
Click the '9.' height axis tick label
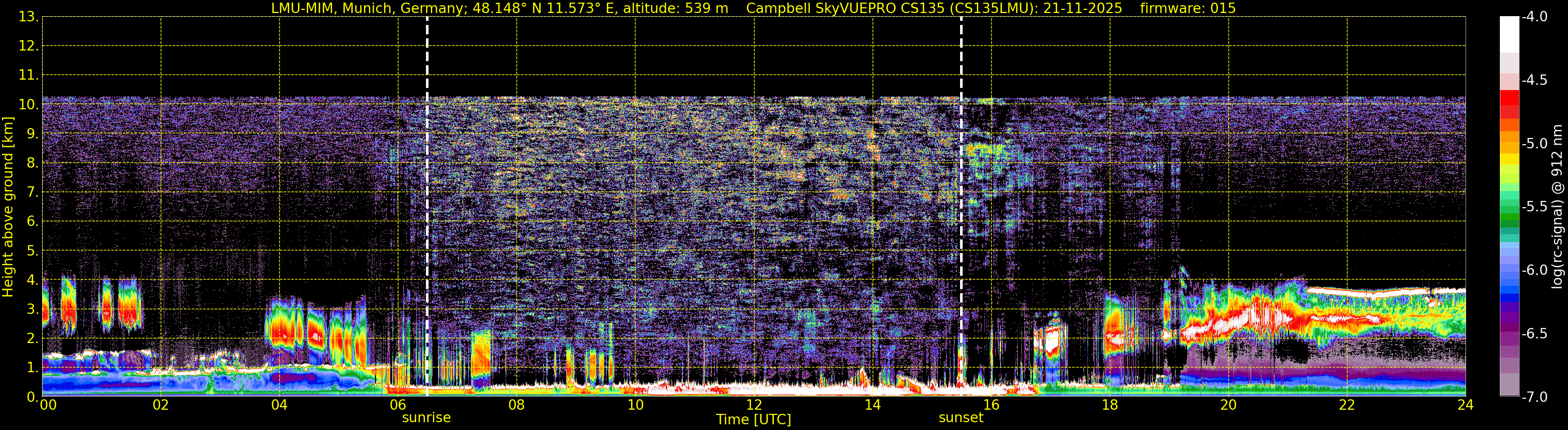(32, 134)
